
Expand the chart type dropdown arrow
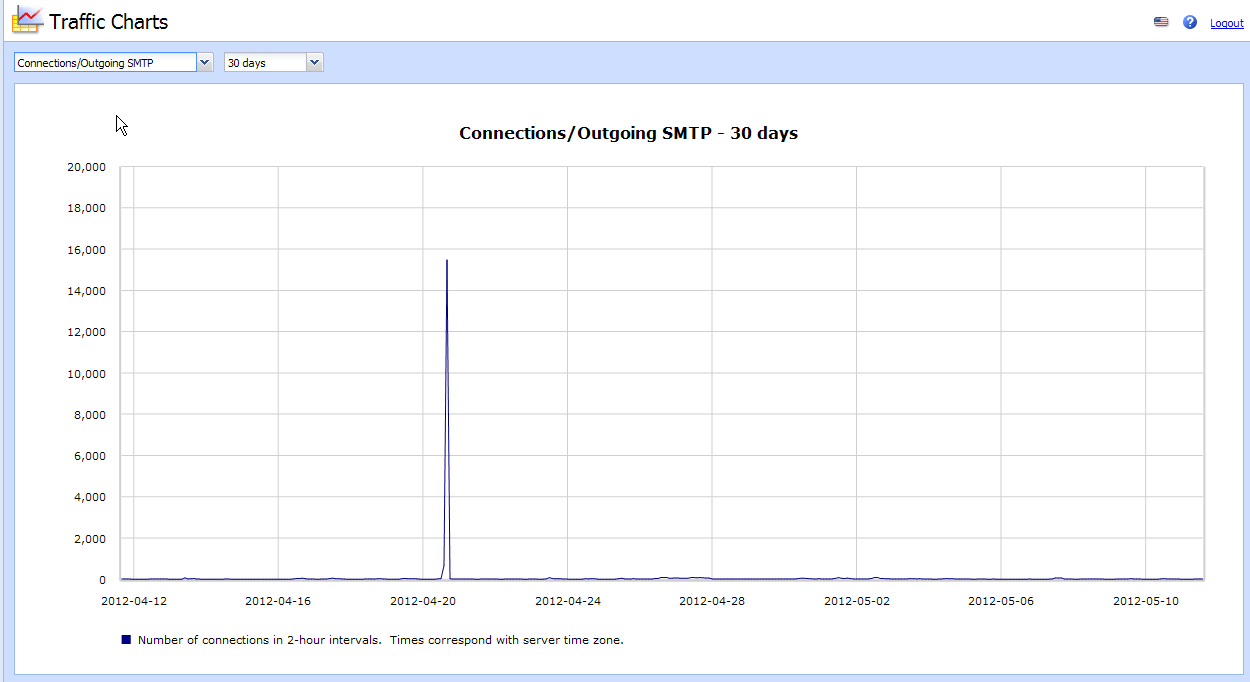[205, 63]
